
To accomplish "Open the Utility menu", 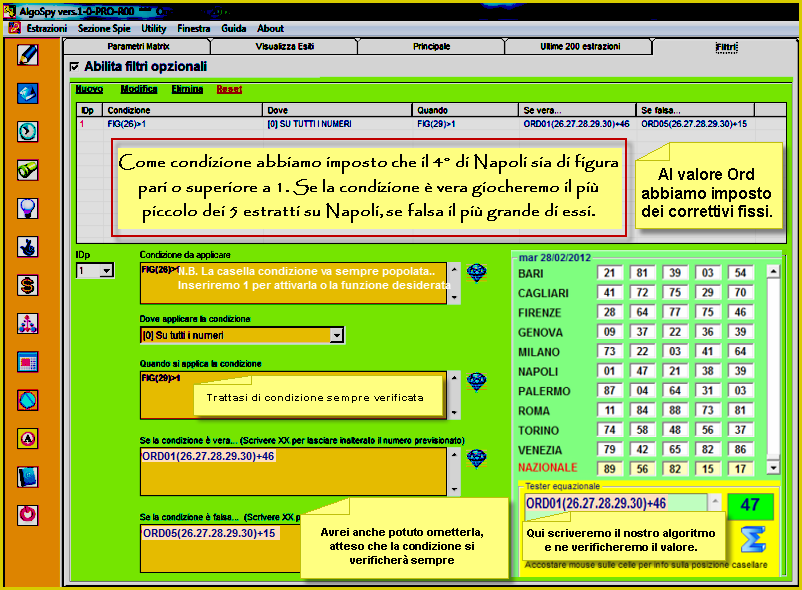I will click(153, 29).
